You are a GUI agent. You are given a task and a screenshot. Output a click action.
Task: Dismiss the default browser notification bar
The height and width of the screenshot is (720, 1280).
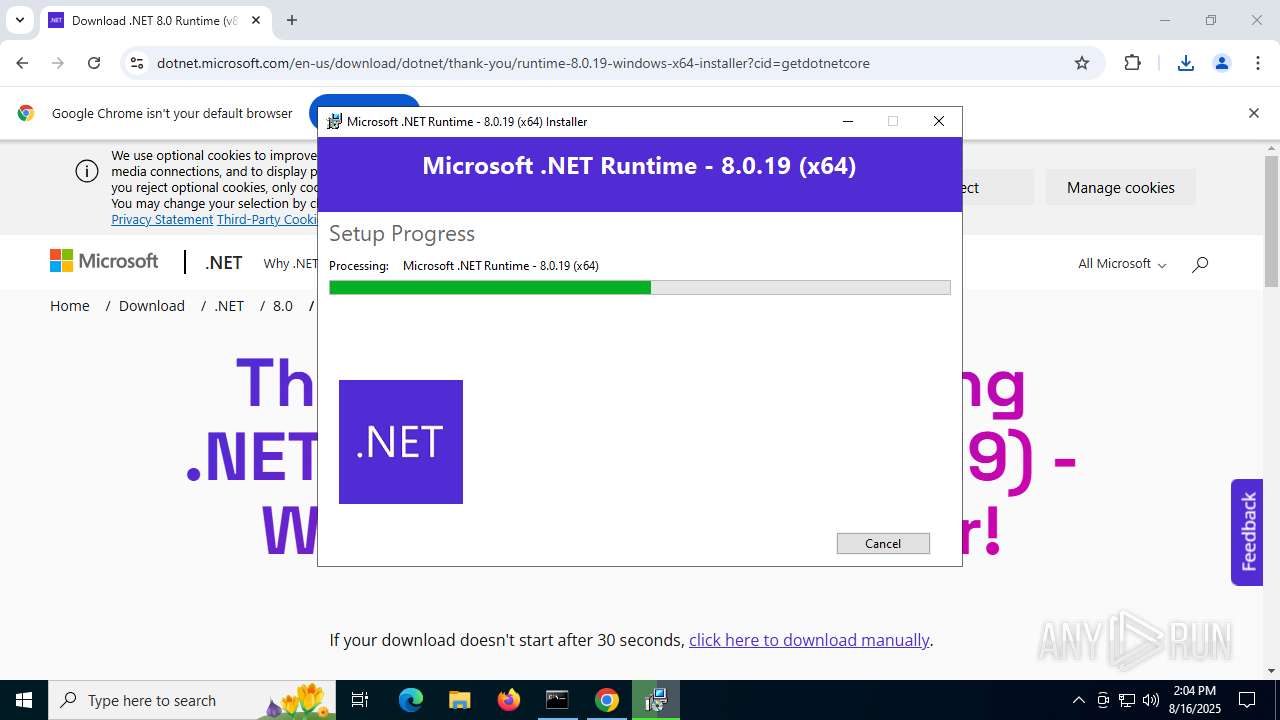(x=1253, y=113)
